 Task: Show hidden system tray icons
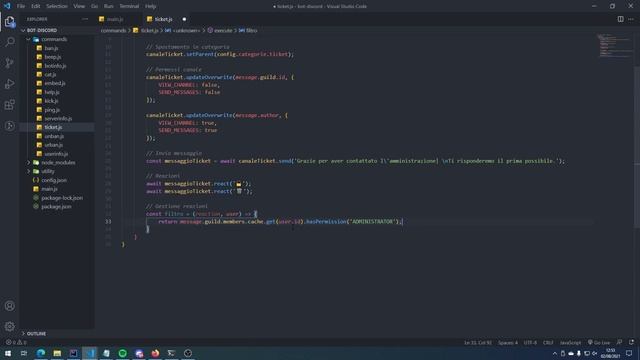[x=555, y=353]
